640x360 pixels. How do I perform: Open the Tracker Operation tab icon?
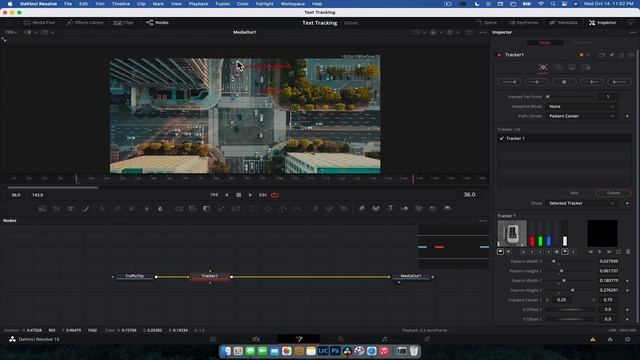point(558,67)
